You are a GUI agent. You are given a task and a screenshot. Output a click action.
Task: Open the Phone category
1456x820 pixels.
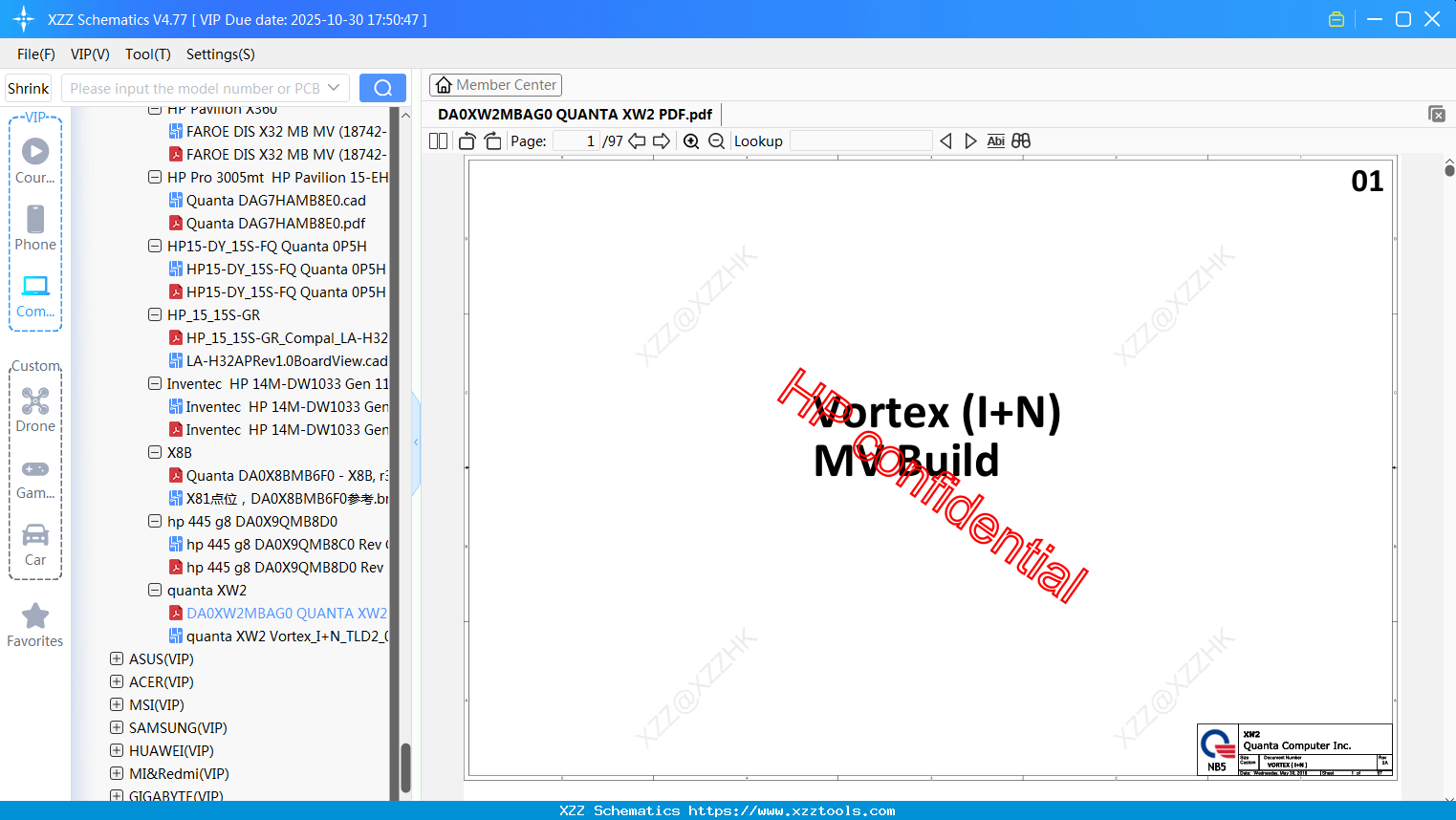coord(35,227)
